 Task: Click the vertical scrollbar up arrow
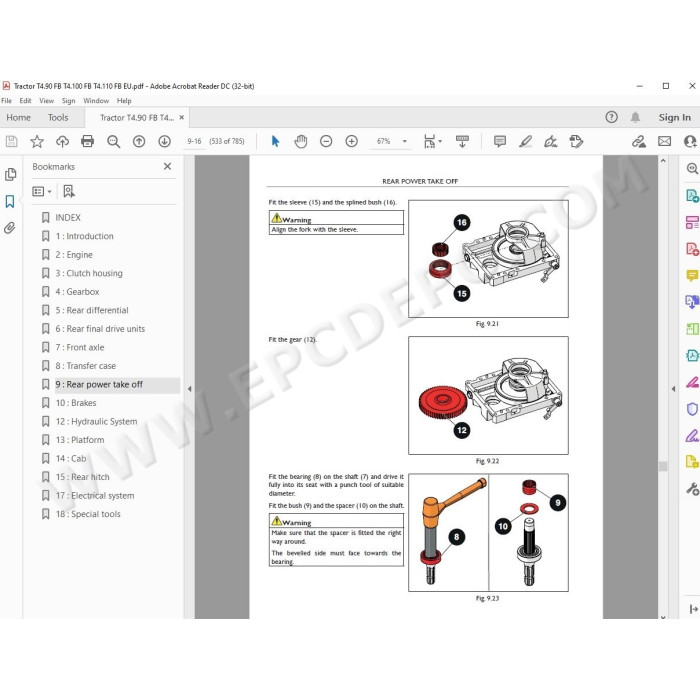tap(663, 160)
